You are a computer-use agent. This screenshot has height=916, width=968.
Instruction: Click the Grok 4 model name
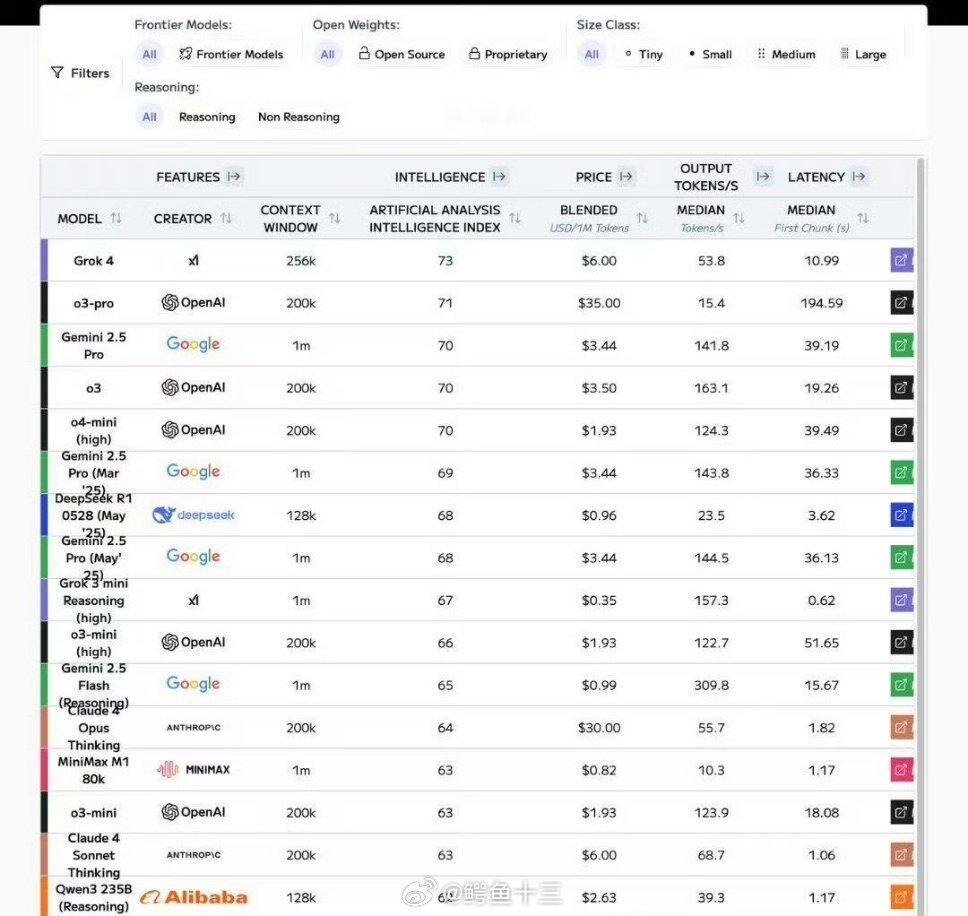93,260
